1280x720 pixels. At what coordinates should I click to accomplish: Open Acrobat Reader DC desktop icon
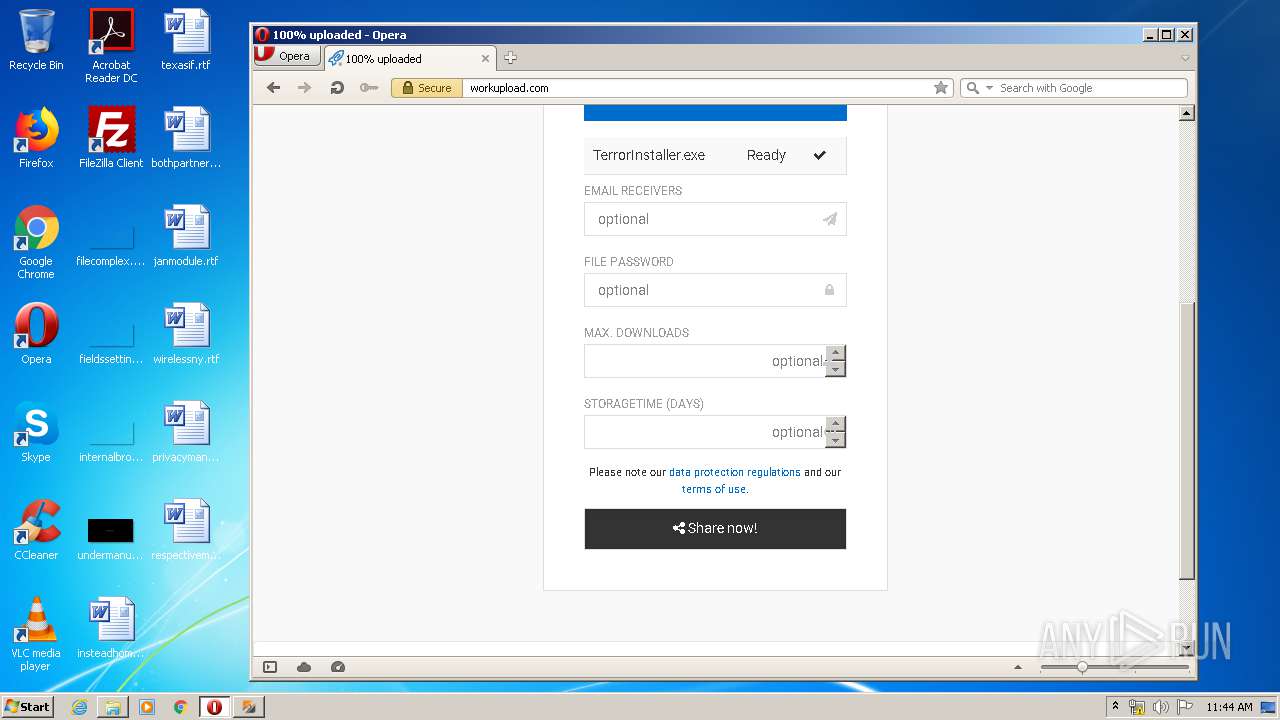coord(111,46)
